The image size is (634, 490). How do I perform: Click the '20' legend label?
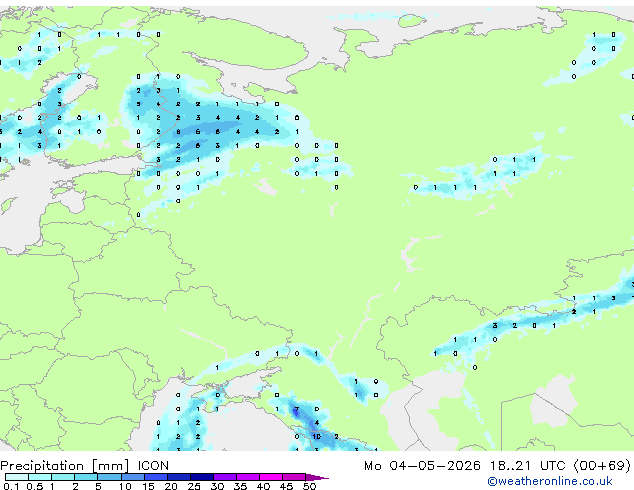coord(171,486)
